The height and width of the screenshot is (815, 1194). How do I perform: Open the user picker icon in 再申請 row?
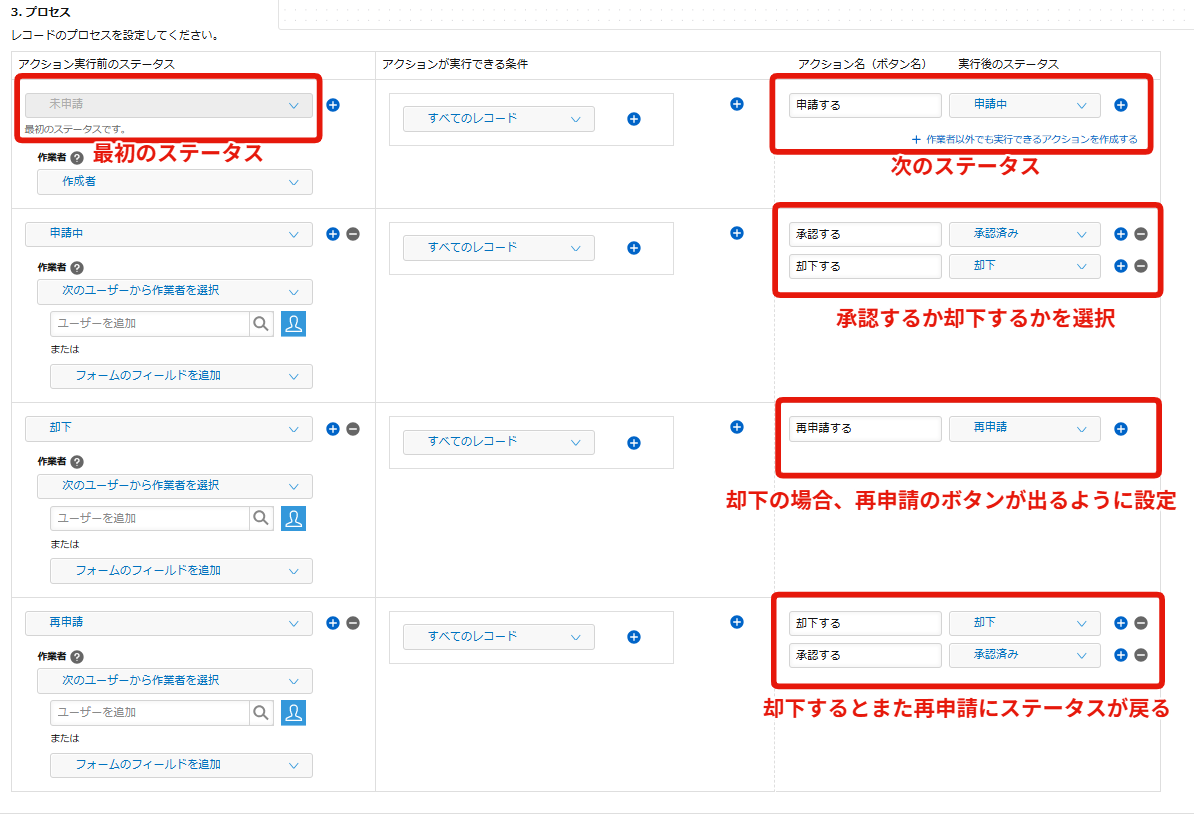pos(293,712)
